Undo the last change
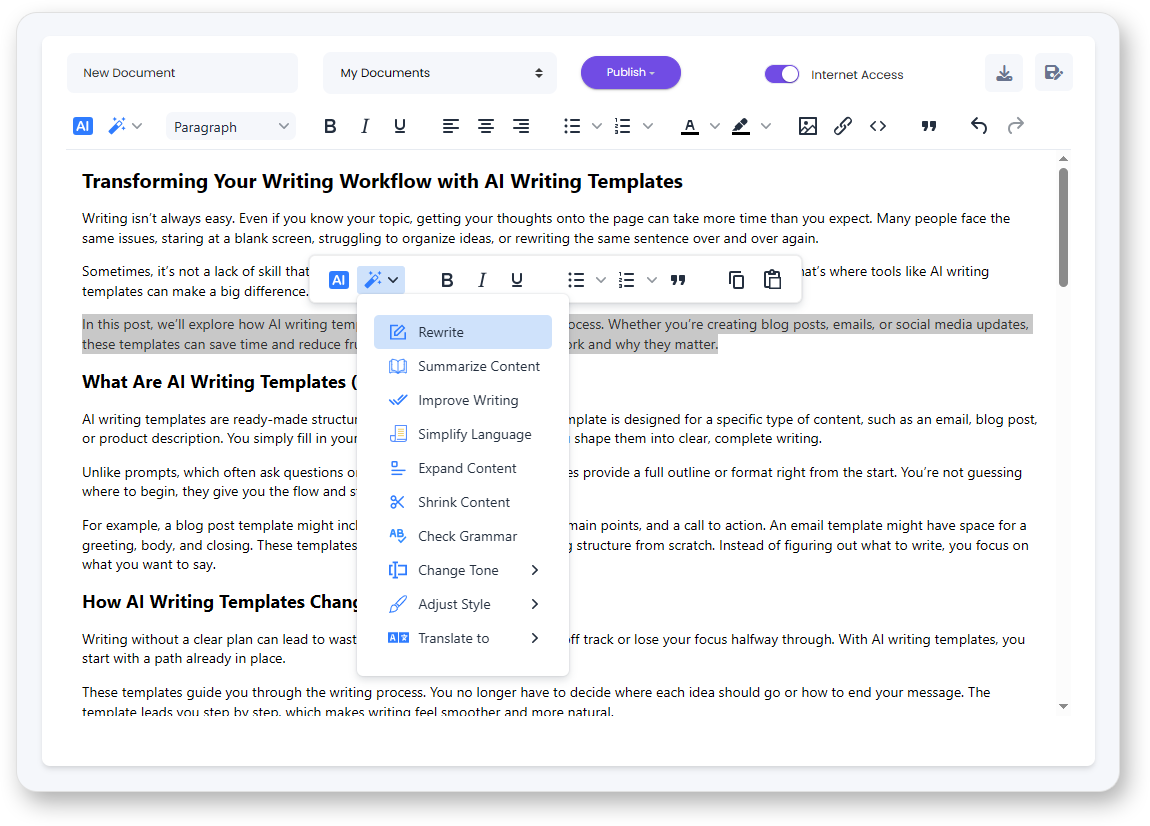 [x=979, y=125]
